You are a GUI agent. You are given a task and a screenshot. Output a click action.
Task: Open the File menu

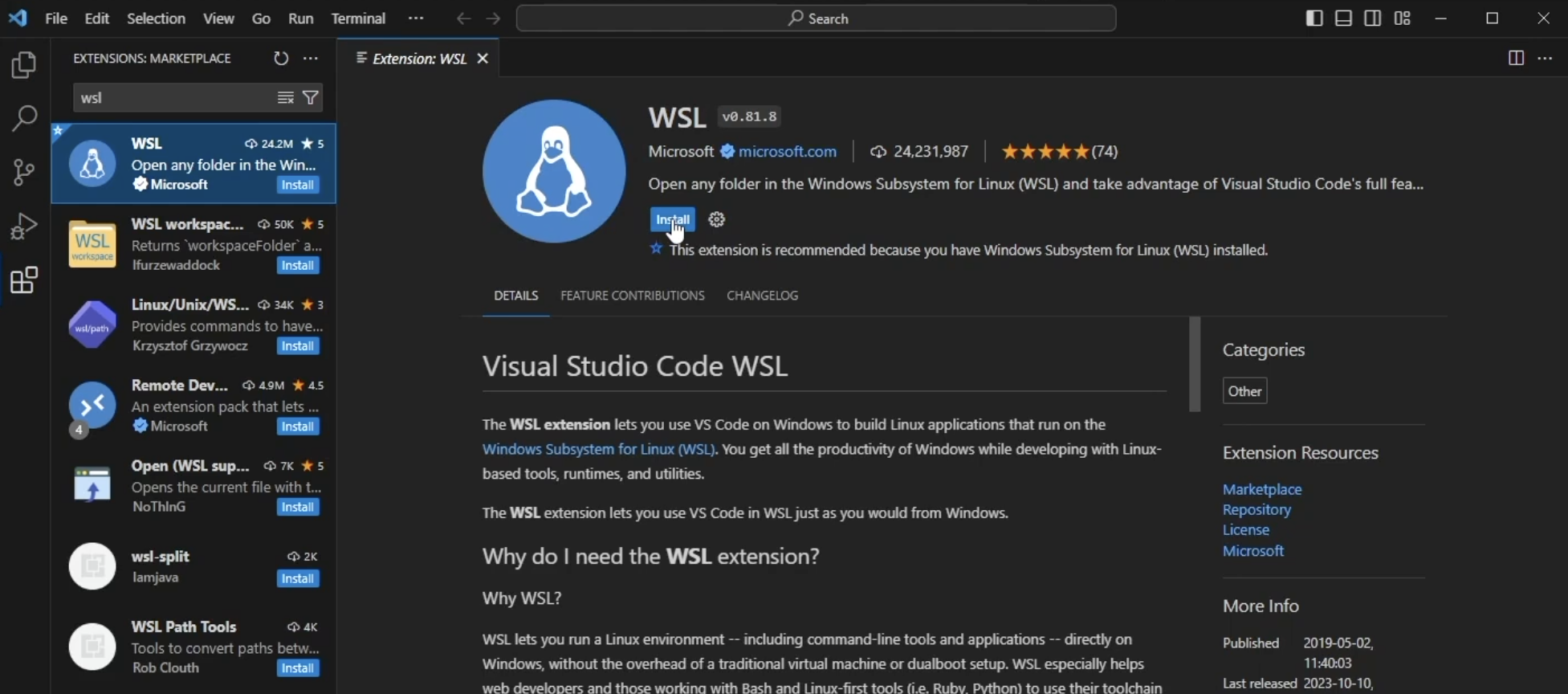(x=56, y=18)
